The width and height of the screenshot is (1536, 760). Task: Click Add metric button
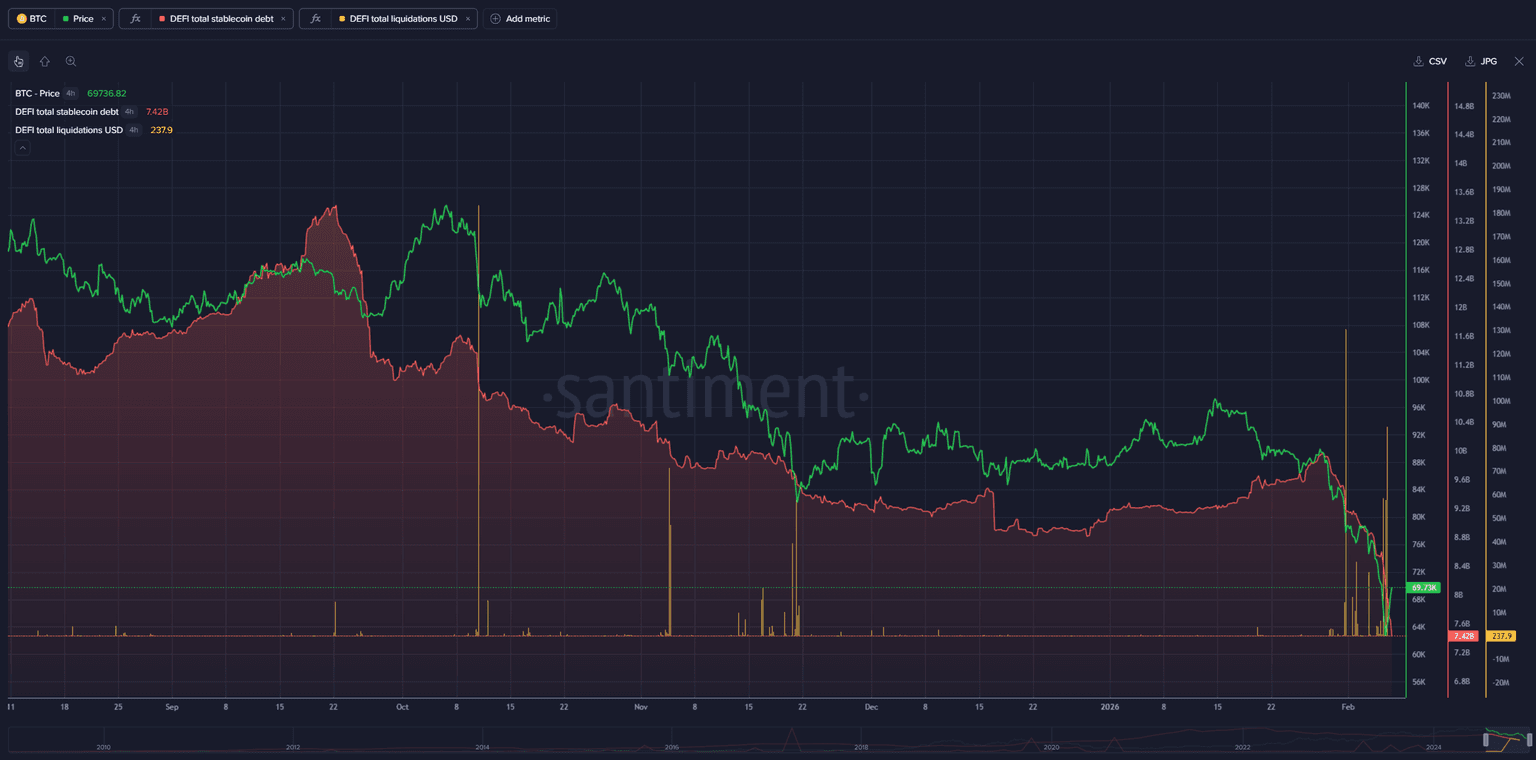point(520,19)
